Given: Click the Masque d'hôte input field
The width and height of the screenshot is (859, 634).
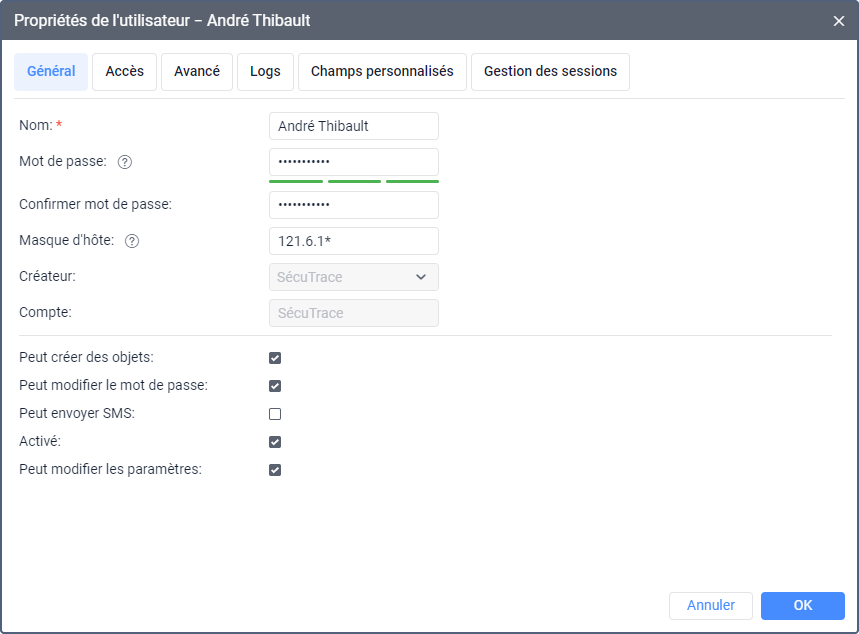Looking at the screenshot, I should [x=354, y=241].
